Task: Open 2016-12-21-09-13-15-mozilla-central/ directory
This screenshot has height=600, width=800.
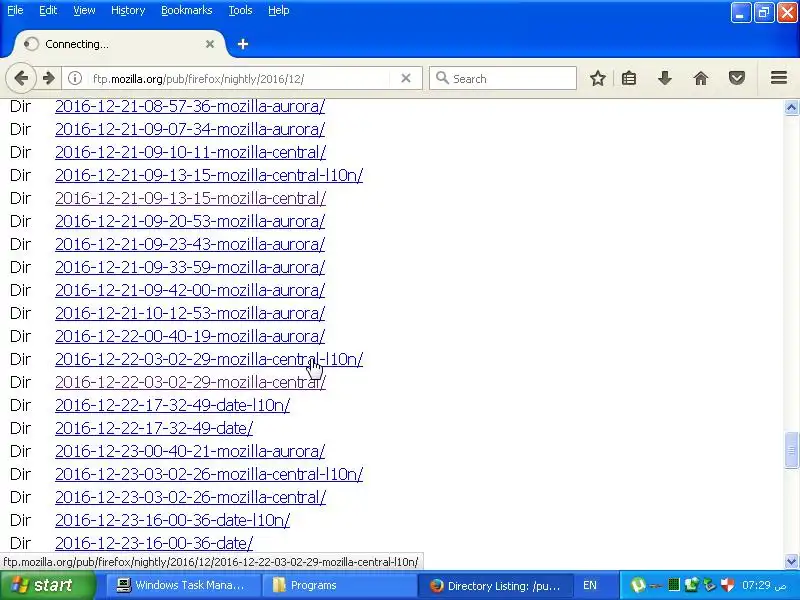Action: 190,198
